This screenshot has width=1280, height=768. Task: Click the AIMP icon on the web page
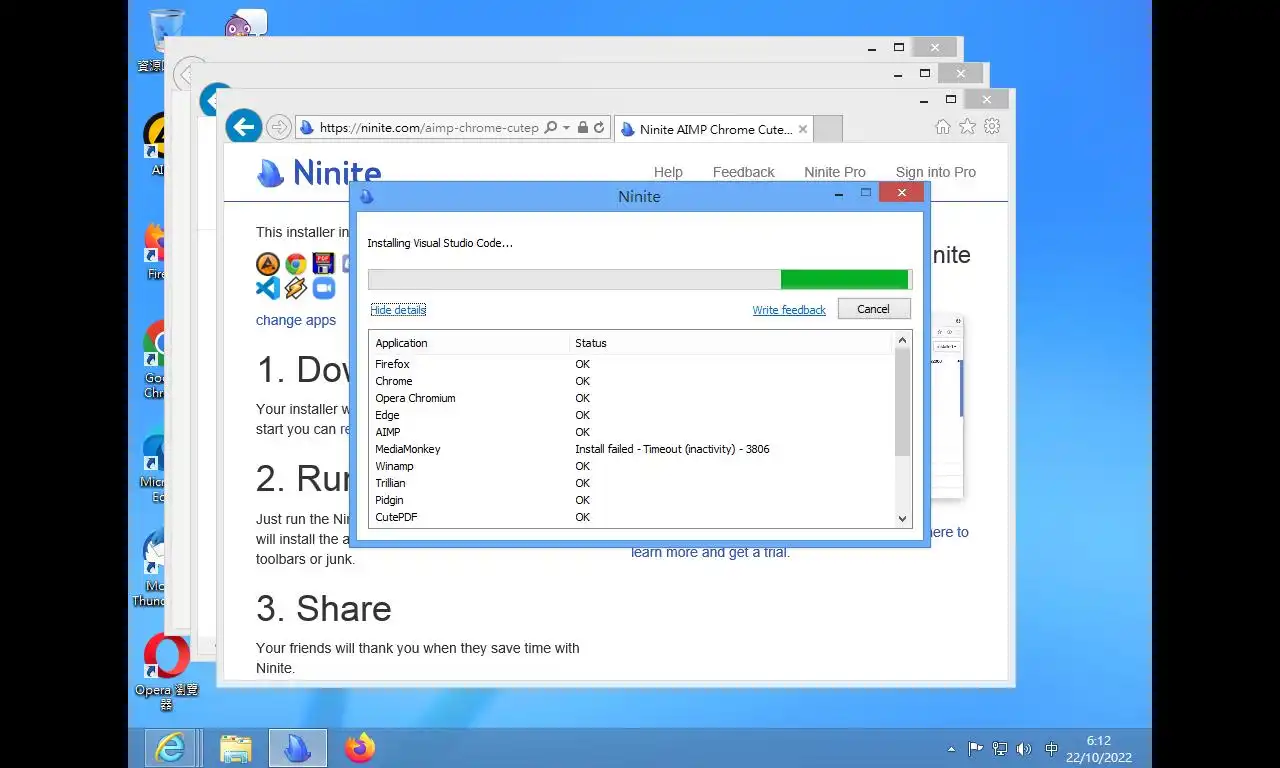pos(268,264)
